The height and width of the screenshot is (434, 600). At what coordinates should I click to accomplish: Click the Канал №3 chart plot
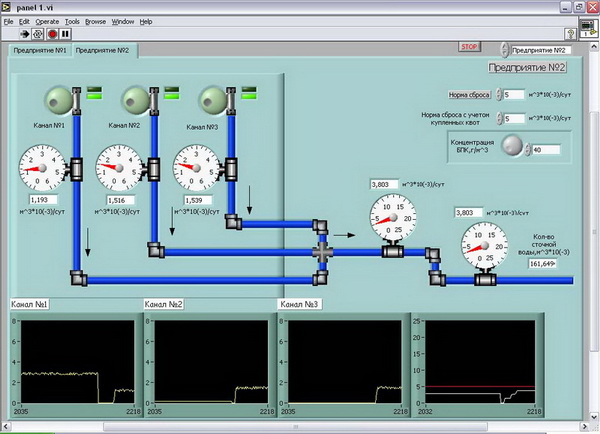coord(345,362)
